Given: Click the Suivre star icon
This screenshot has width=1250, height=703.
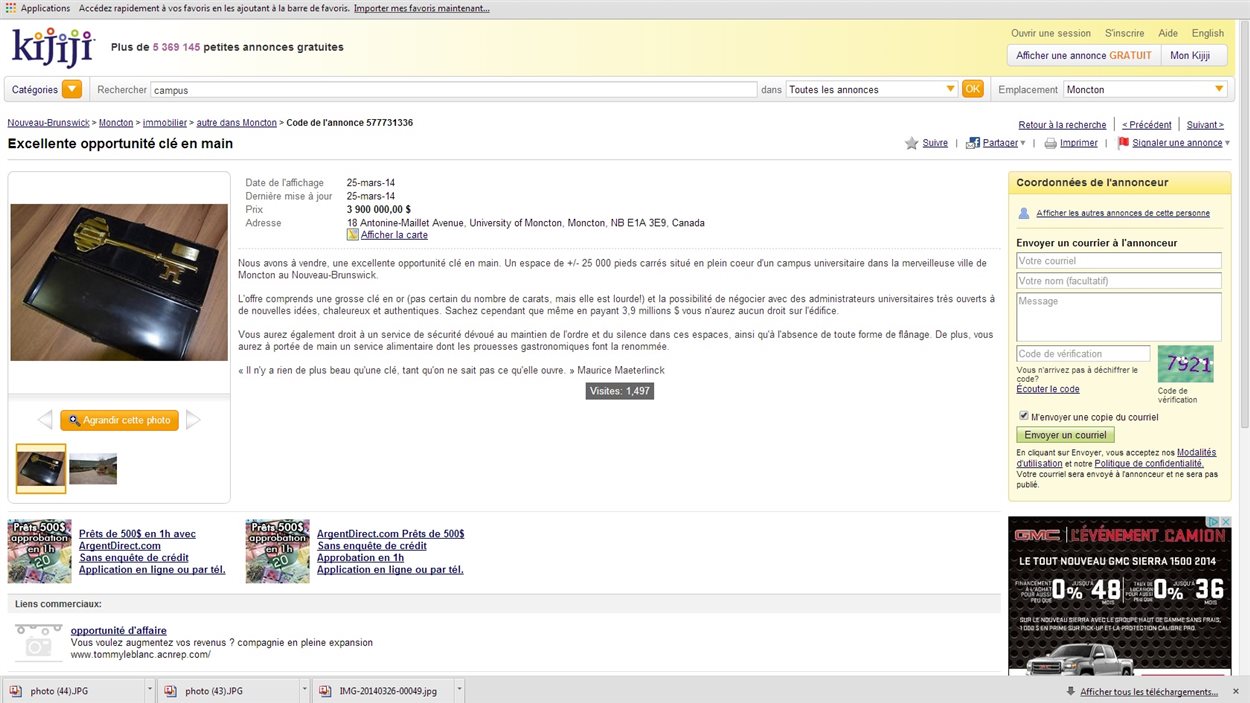Looking at the screenshot, I should 911,142.
